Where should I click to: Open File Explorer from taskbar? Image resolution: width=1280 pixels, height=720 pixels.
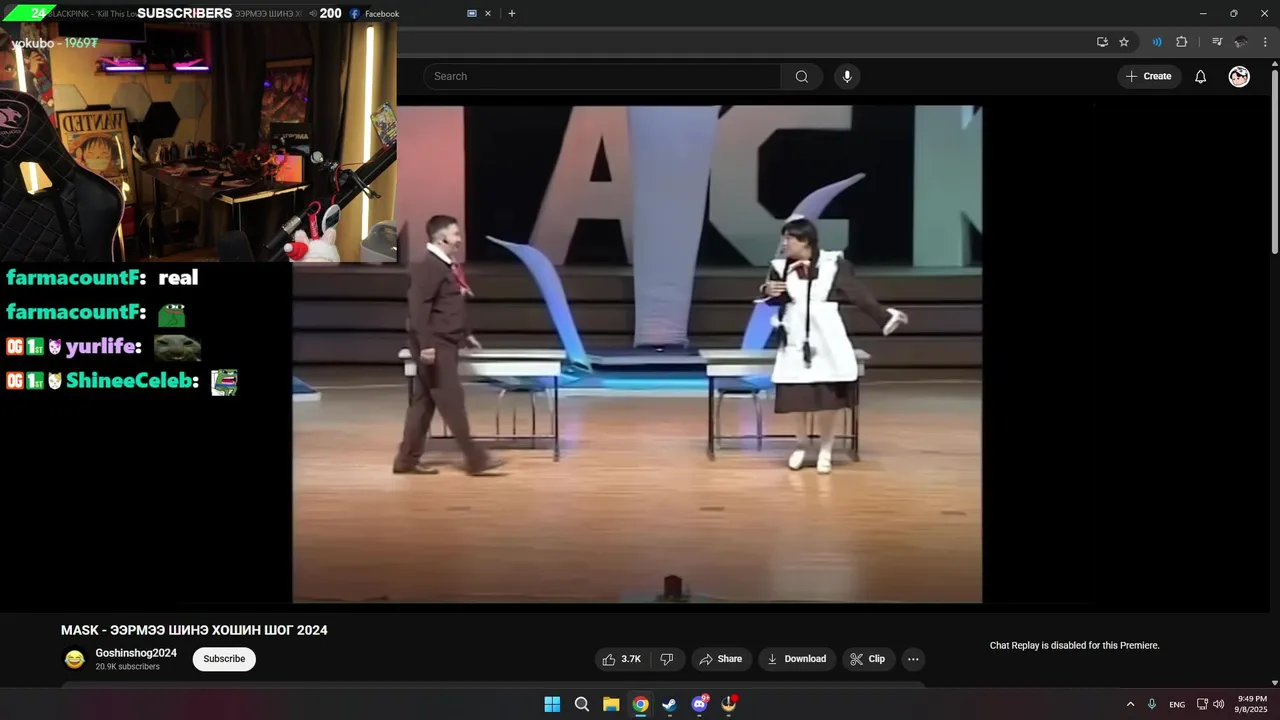point(611,704)
